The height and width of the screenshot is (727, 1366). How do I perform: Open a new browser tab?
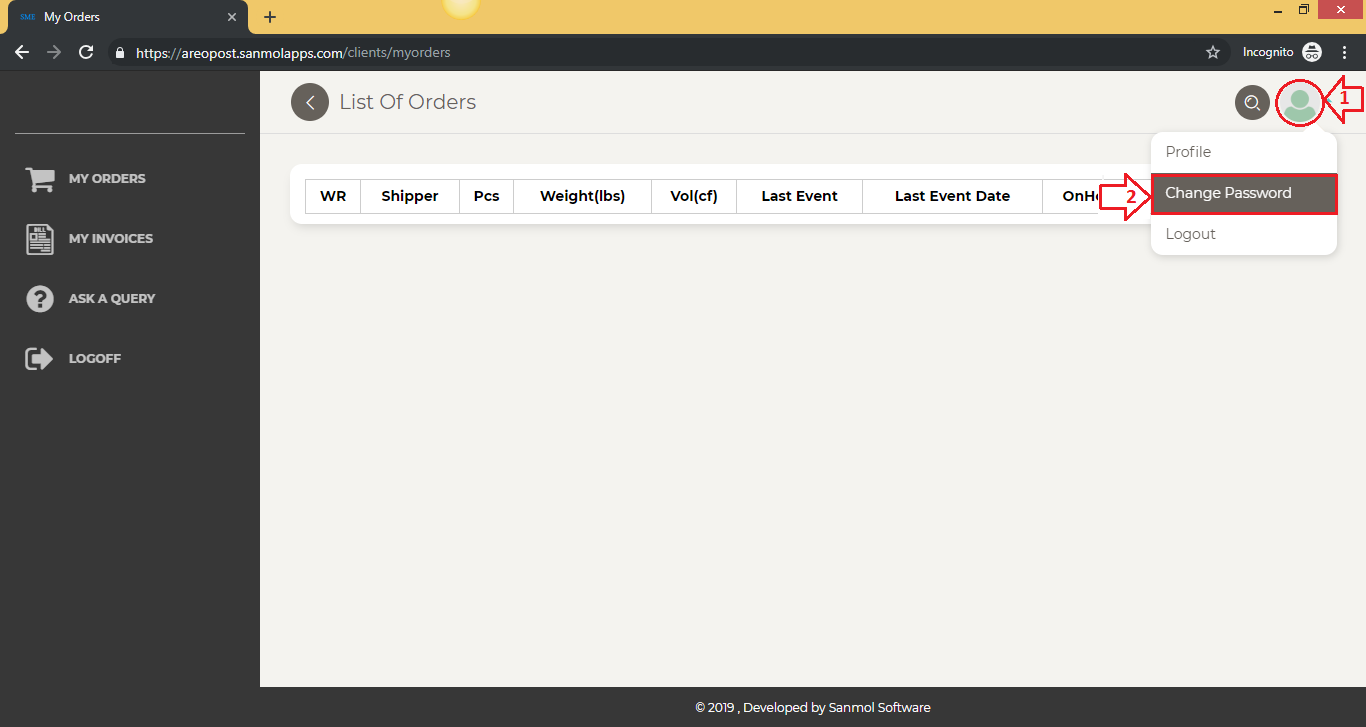270,17
